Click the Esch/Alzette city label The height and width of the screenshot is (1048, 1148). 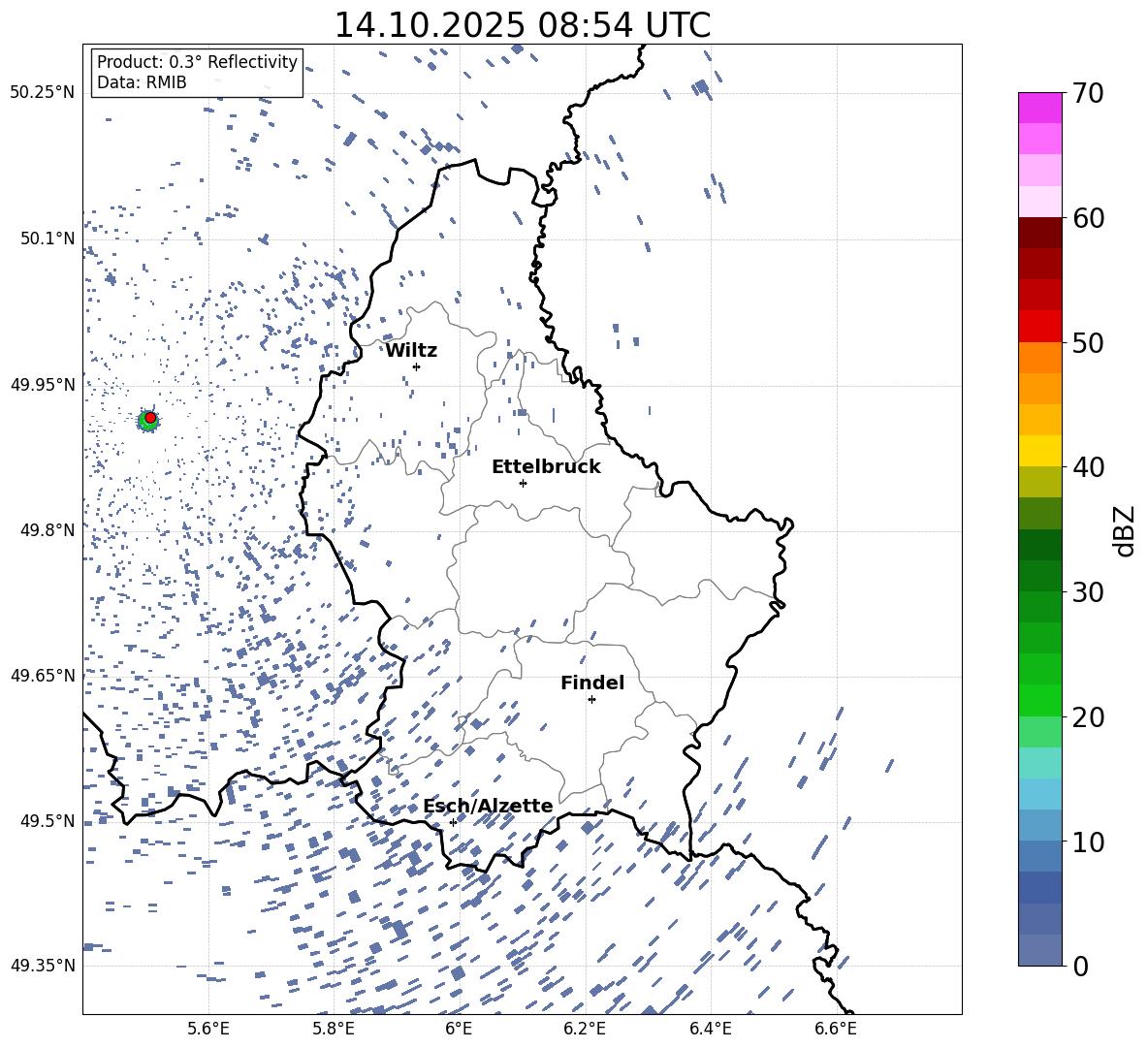point(488,806)
